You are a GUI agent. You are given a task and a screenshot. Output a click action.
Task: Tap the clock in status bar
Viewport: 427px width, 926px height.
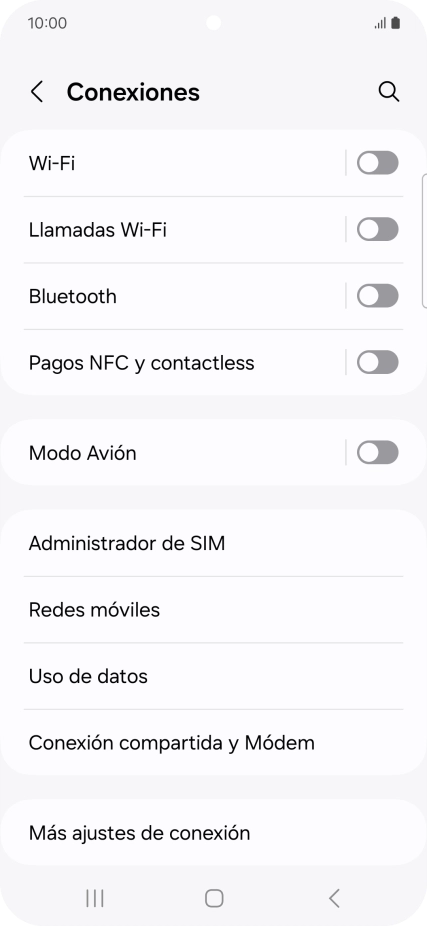pos(47,23)
